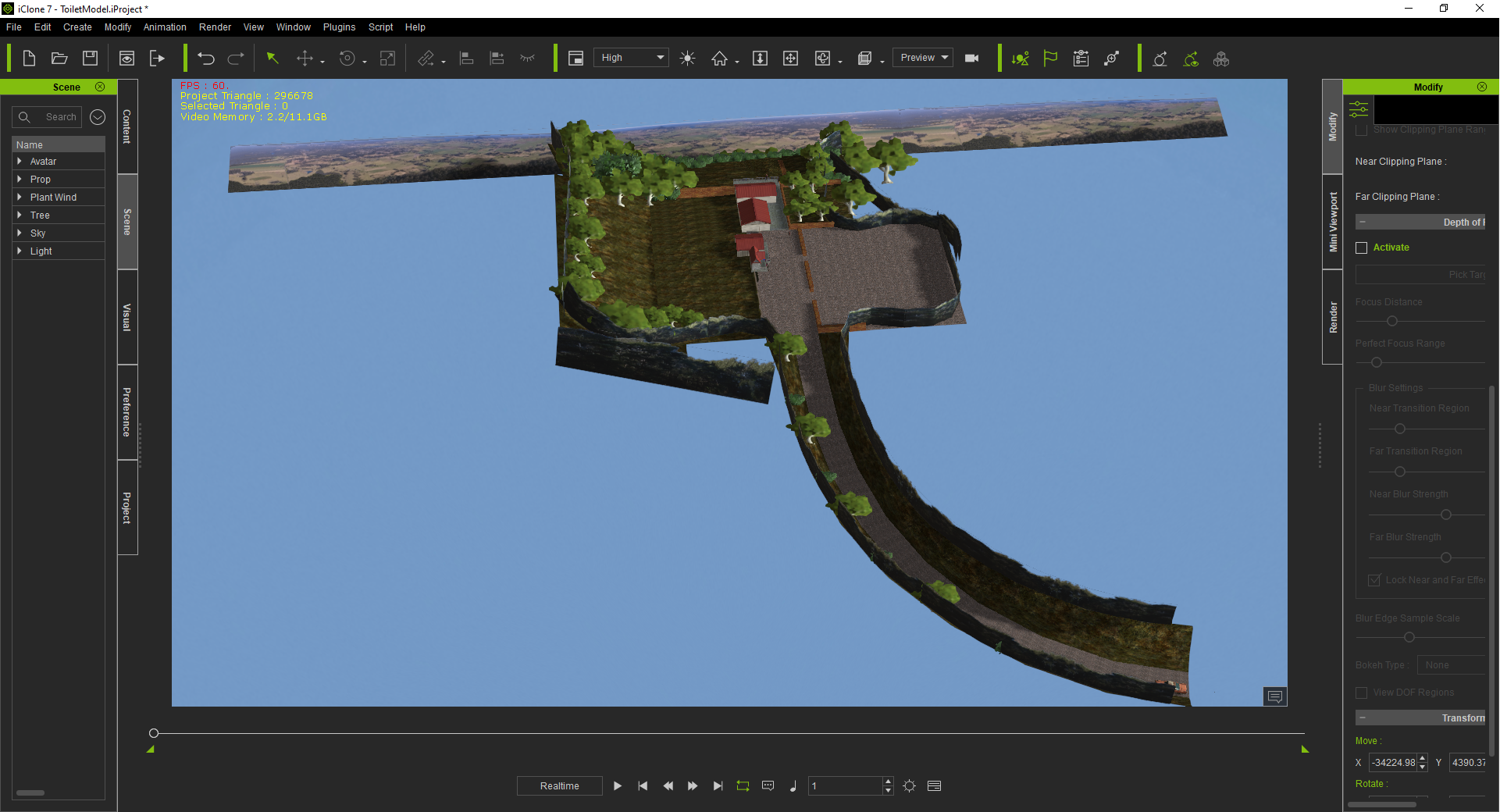Click the timeline playhead marker
The image size is (1500, 812).
(x=154, y=733)
